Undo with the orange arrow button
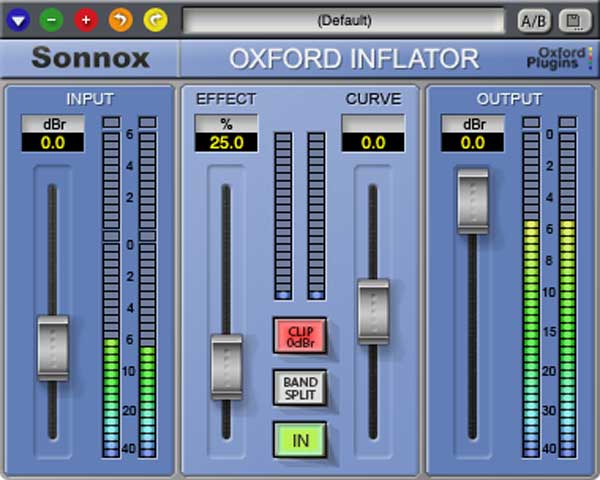 [x=121, y=20]
